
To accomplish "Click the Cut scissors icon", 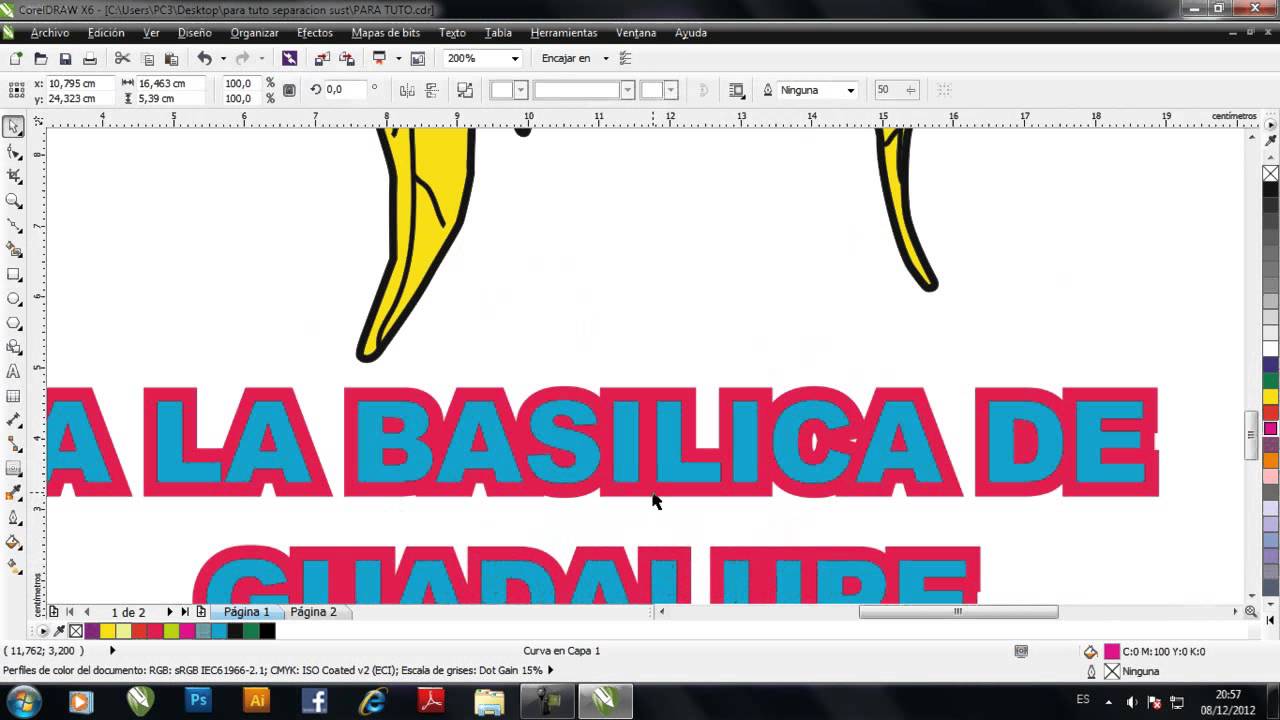I will (x=122, y=59).
